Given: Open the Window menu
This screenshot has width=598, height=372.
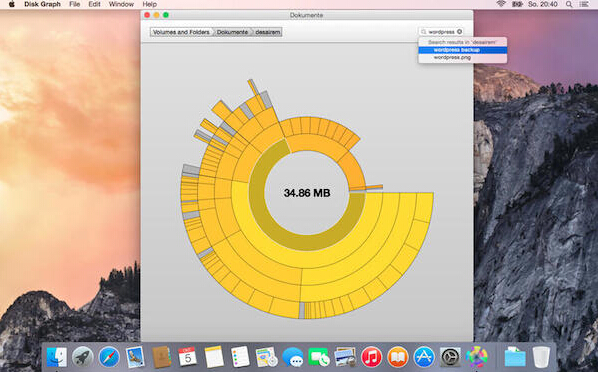Looking at the screenshot, I should [121, 4].
